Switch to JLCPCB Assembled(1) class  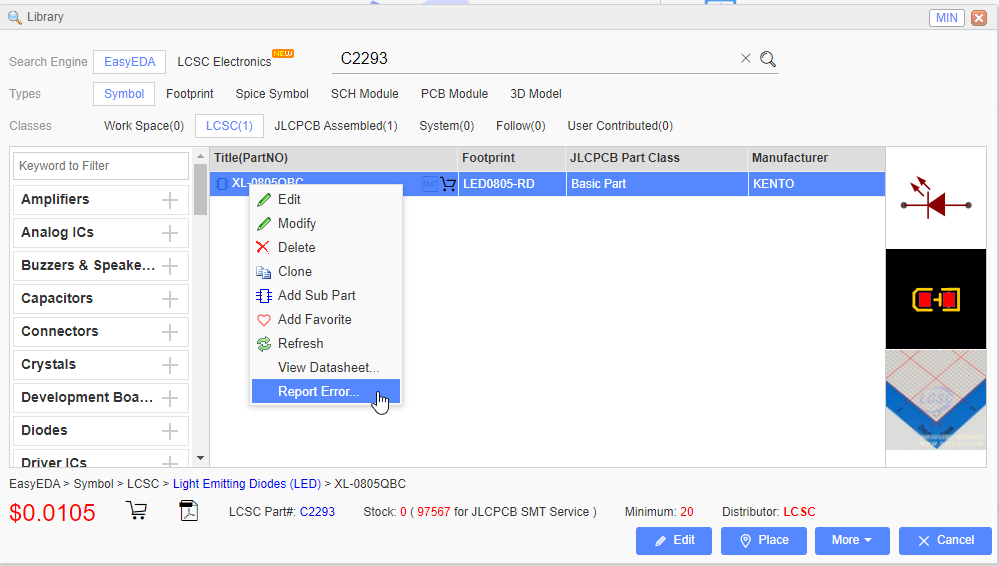pyautogui.click(x=336, y=126)
